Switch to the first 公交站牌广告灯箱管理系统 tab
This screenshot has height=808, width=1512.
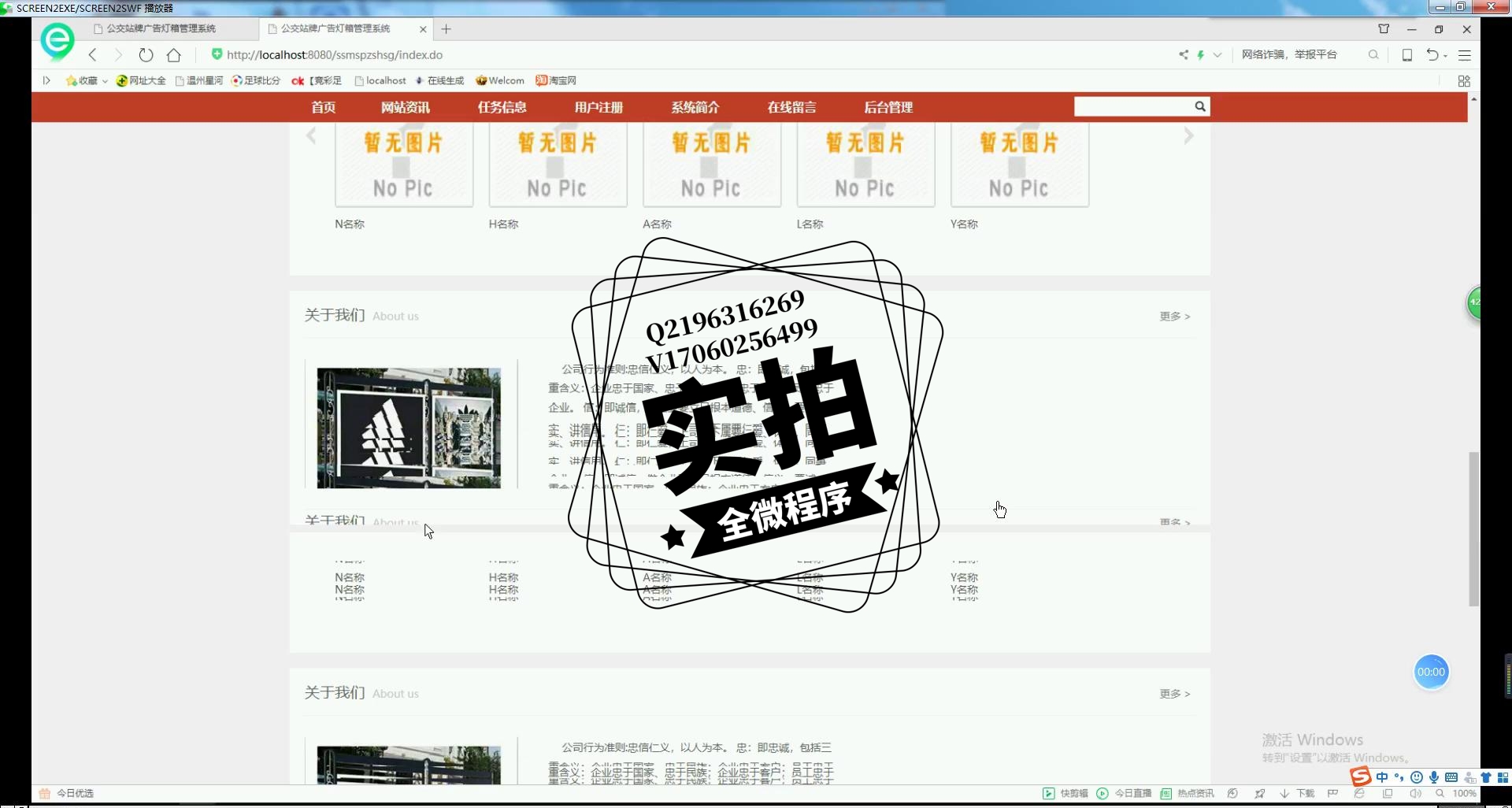(x=161, y=28)
